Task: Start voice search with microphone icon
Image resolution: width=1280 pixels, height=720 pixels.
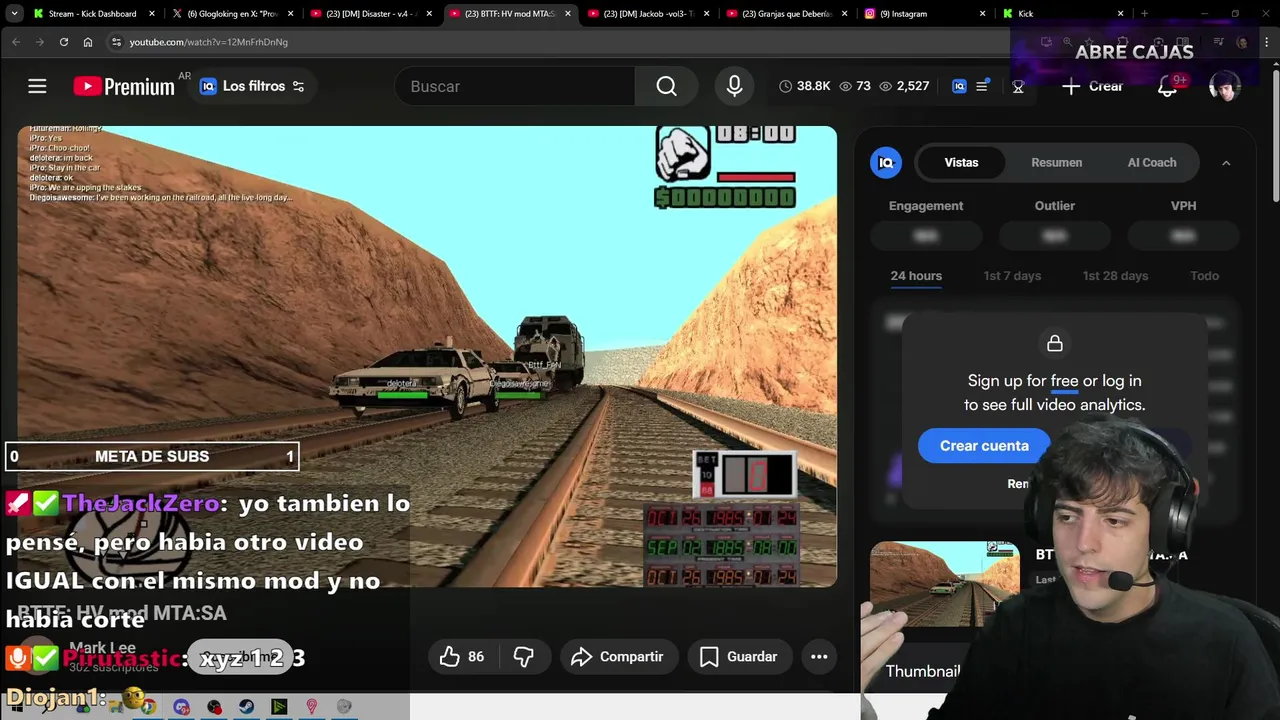Action: (x=734, y=86)
